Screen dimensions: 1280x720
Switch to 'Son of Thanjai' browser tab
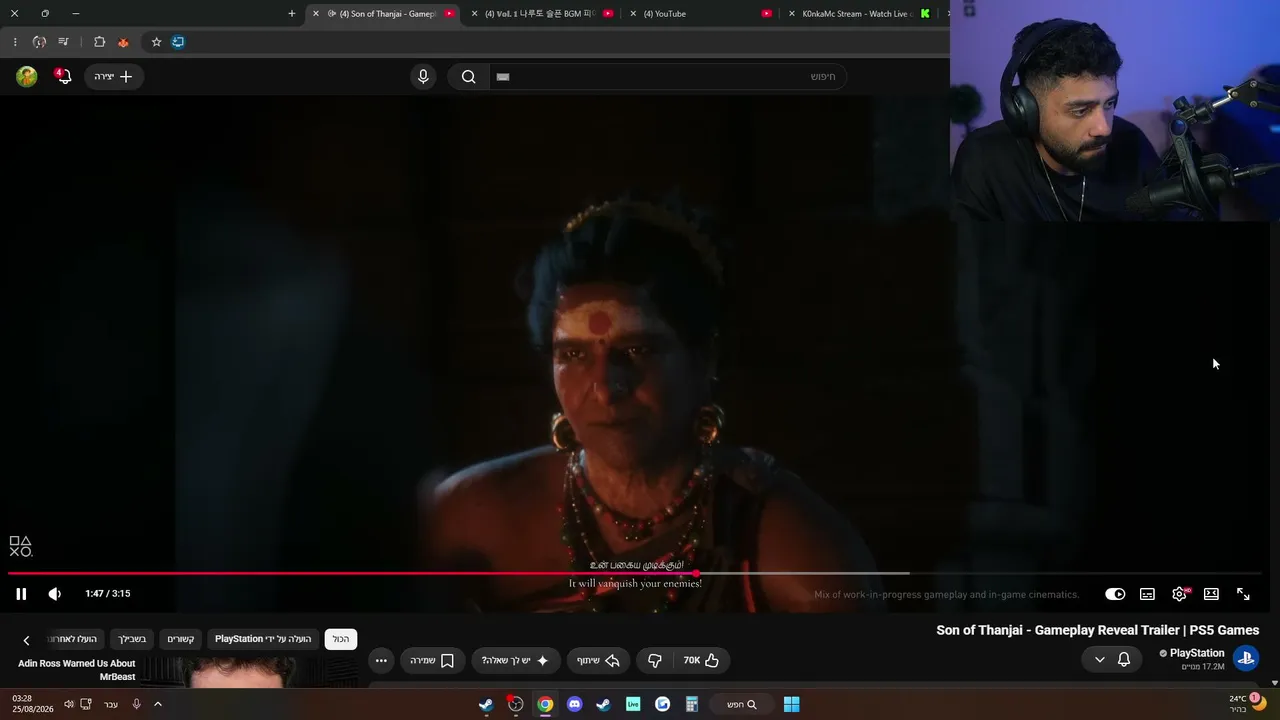[385, 14]
